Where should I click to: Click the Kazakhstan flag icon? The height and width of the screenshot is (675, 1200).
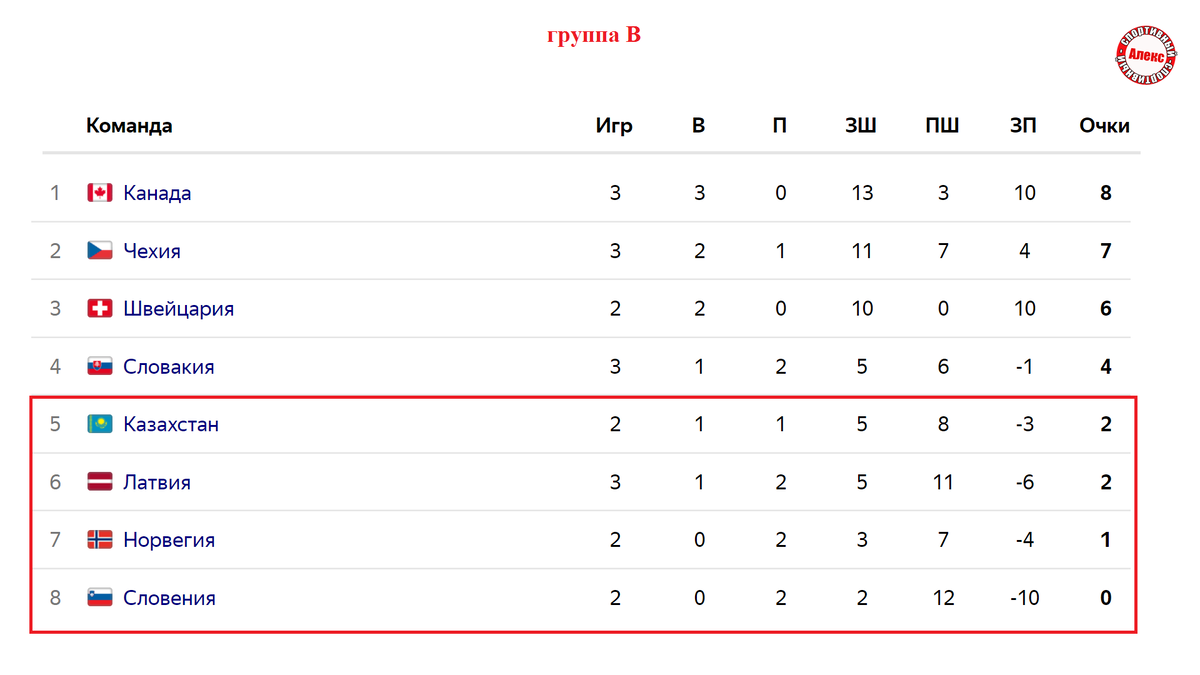[x=99, y=424]
